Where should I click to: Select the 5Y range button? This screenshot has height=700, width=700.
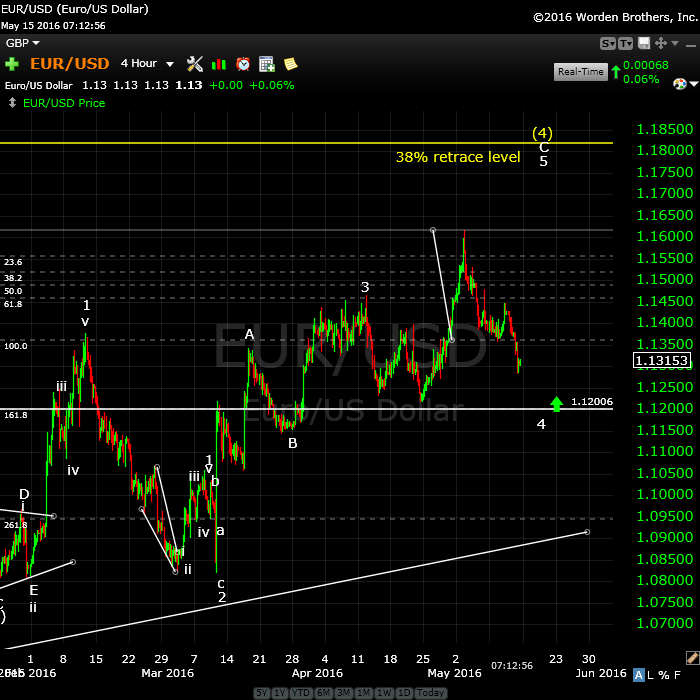(x=262, y=692)
